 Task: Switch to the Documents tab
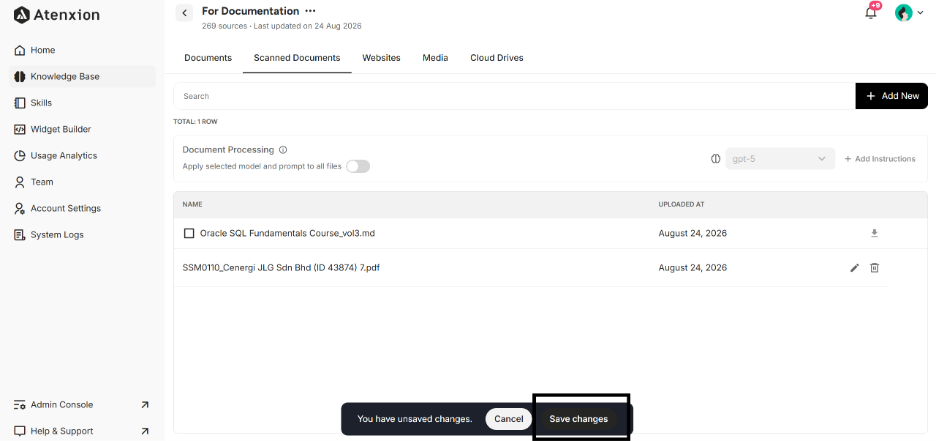tap(208, 58)
